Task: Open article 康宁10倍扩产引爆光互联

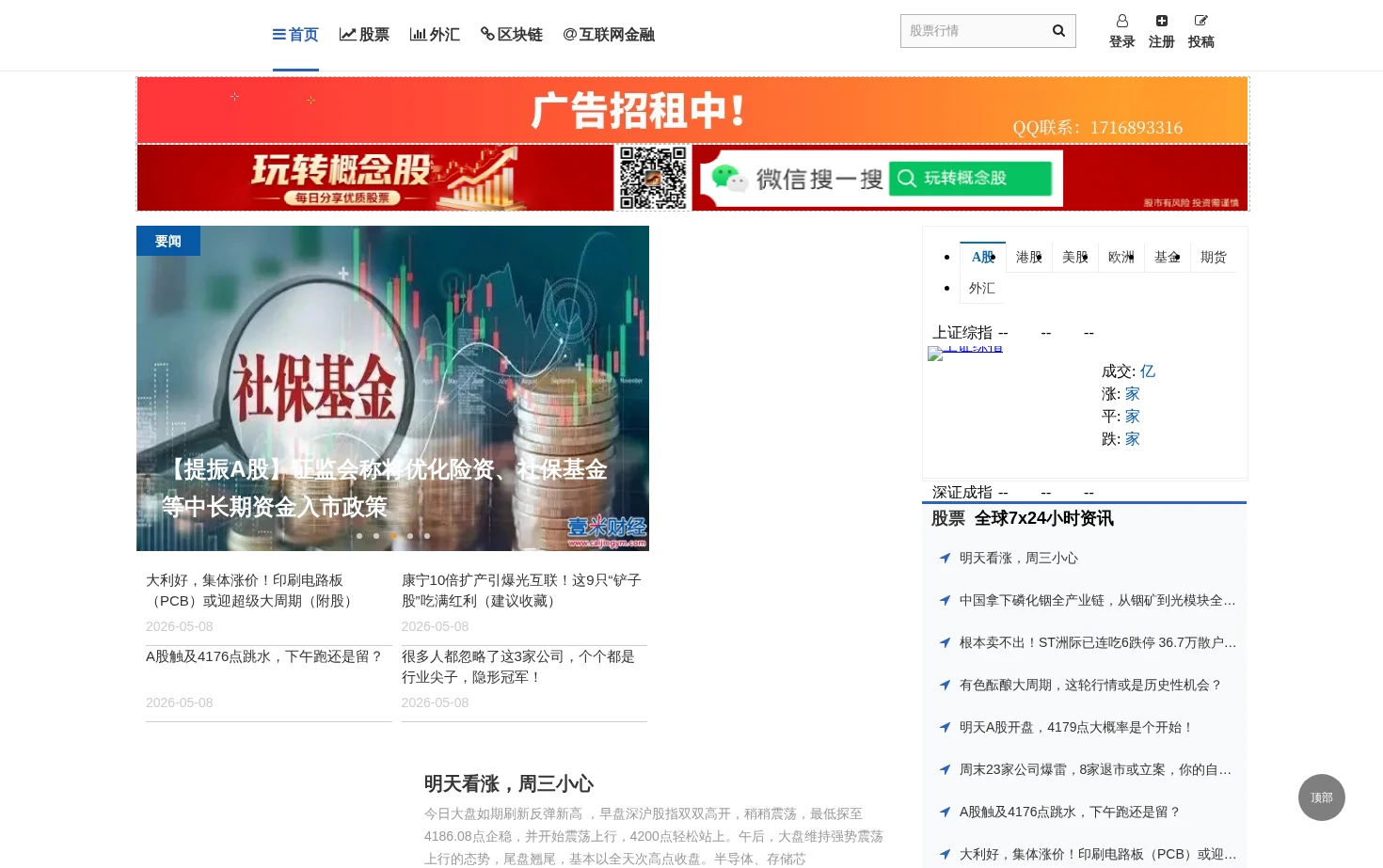Action: coord(522,591)
